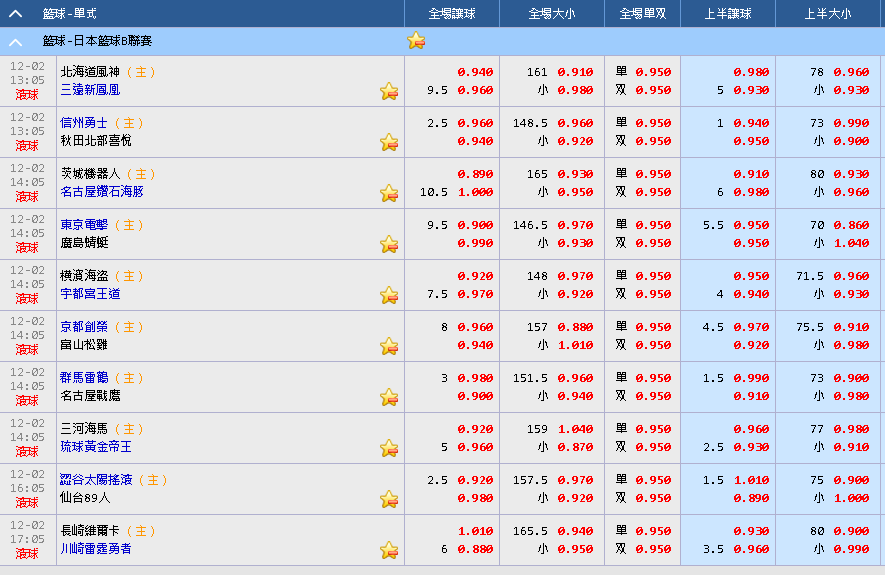Bet under 148.5 at 0.920 for 信州勇士

coord(575,141)
